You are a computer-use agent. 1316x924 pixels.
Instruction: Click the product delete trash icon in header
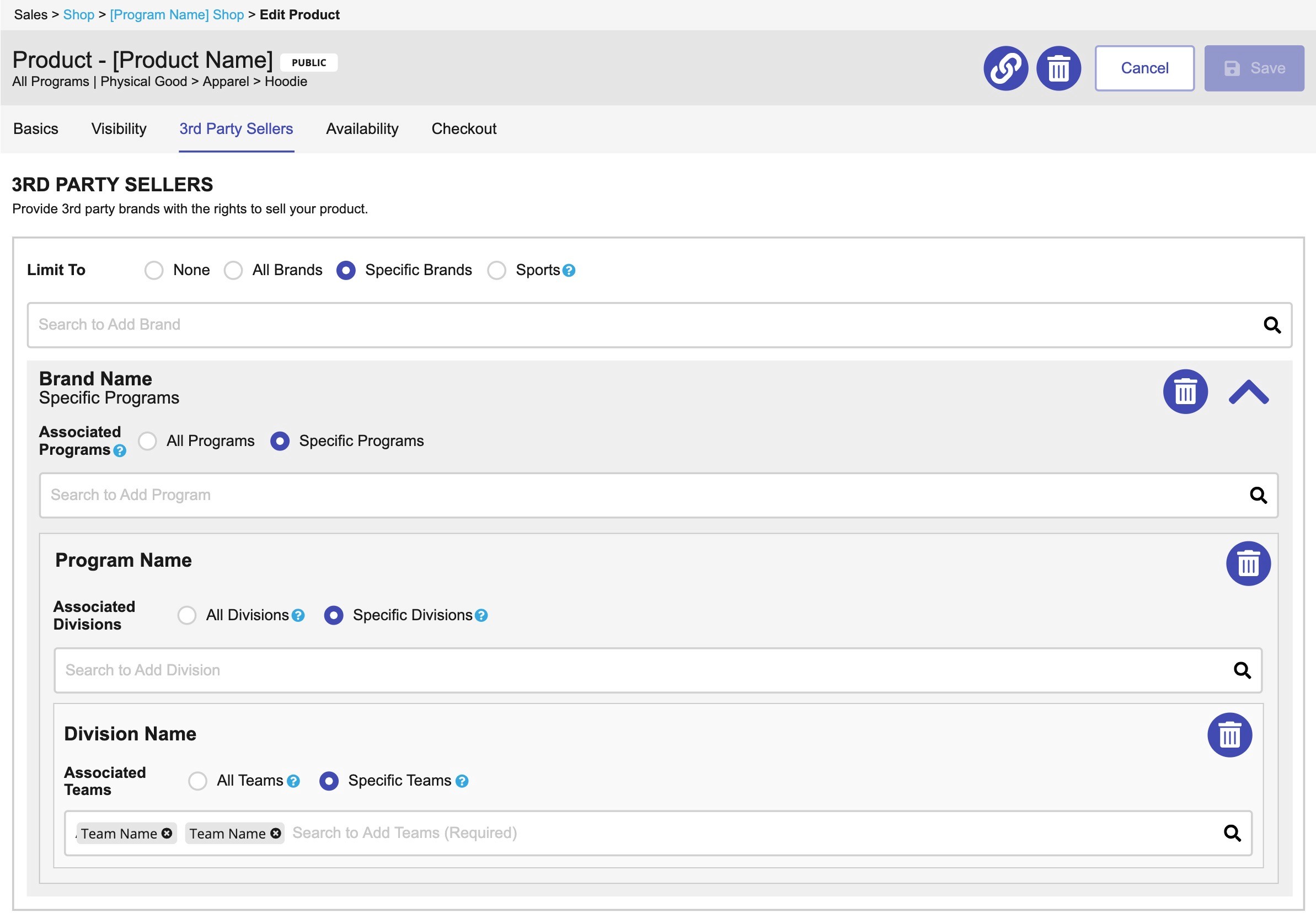[1058, 68]
